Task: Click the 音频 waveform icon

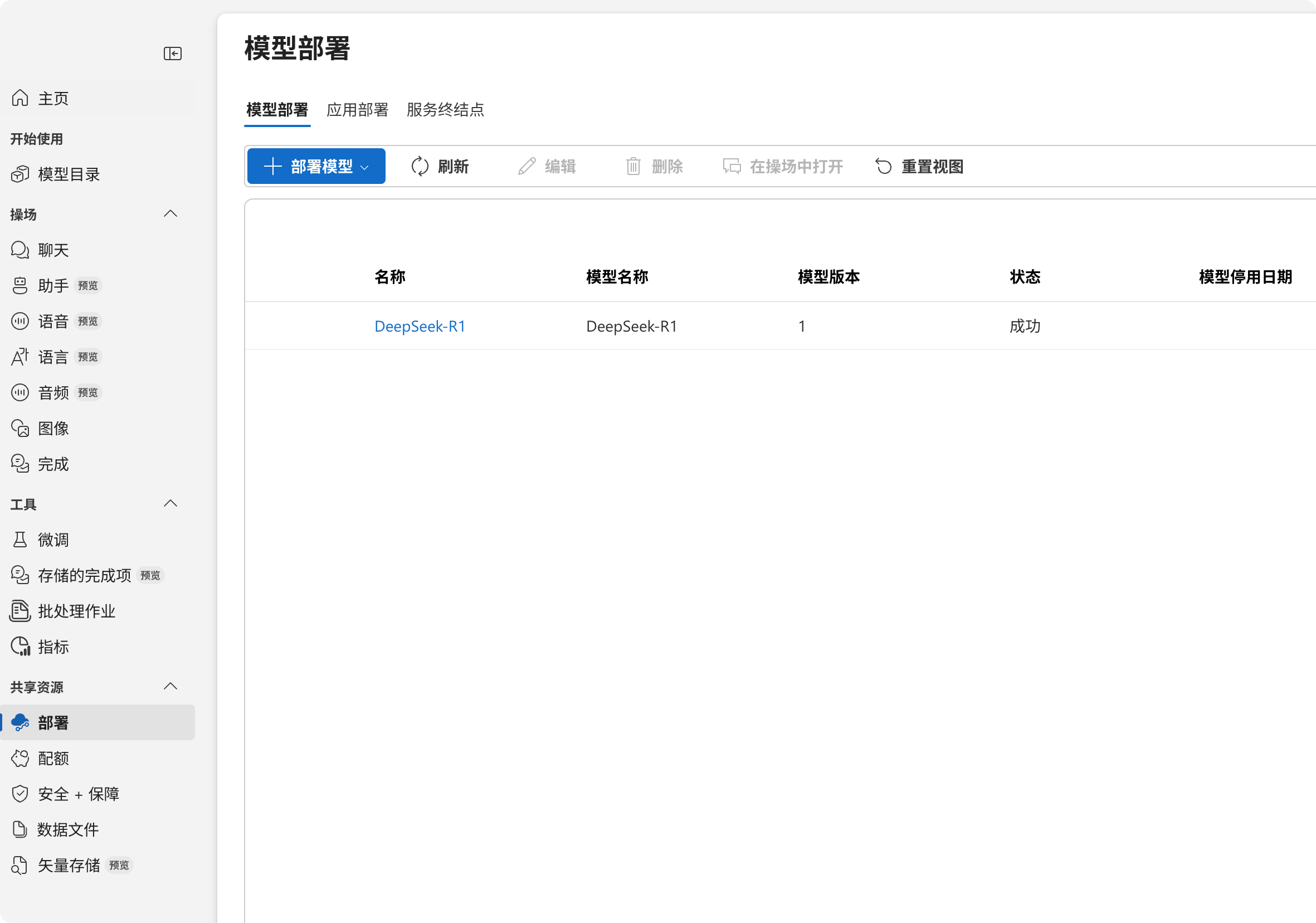Action: click(20, 392)
